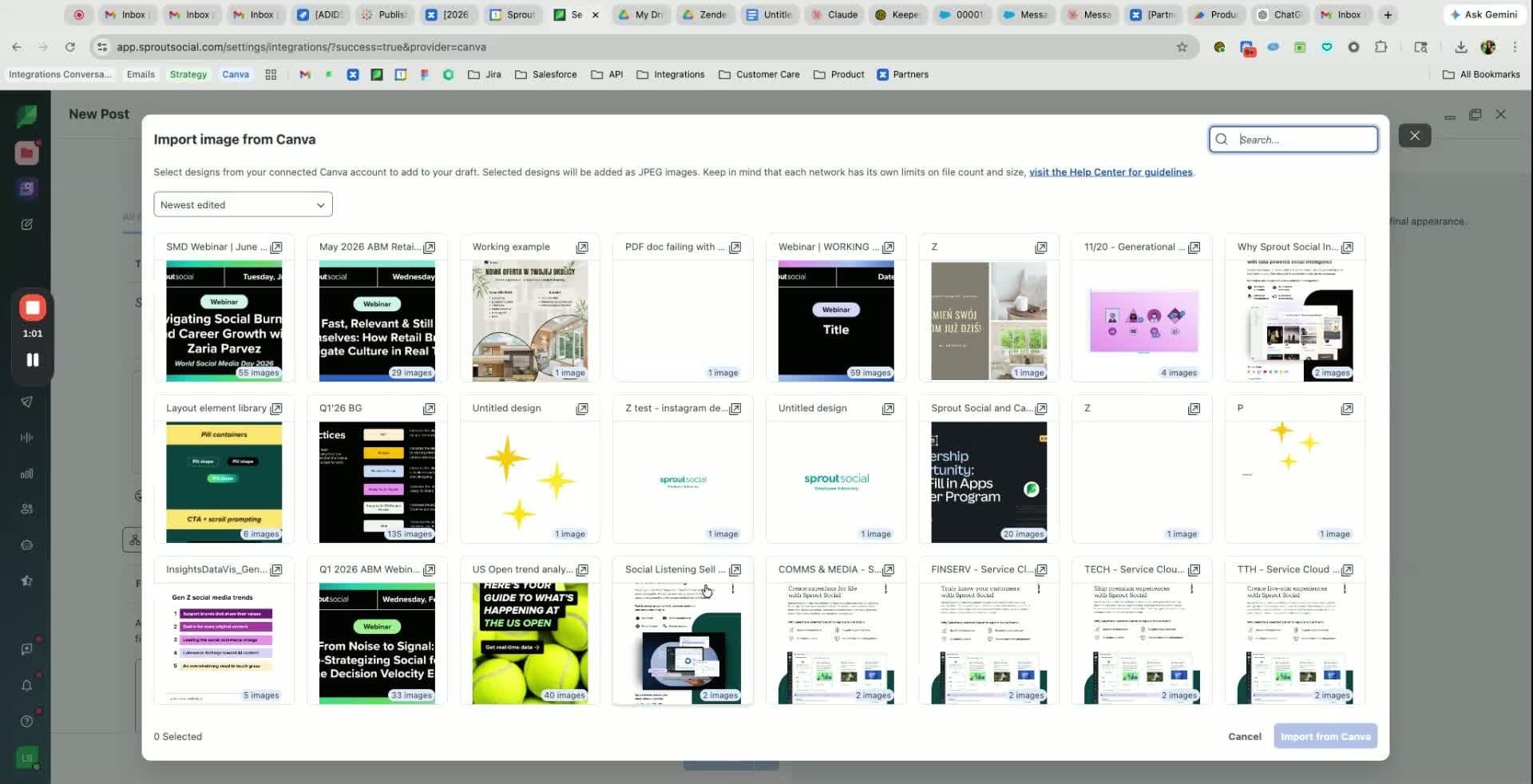Open Chrome downloads icon
The width and height of the screenshot is (1533, 784).
pos(1460,47)
